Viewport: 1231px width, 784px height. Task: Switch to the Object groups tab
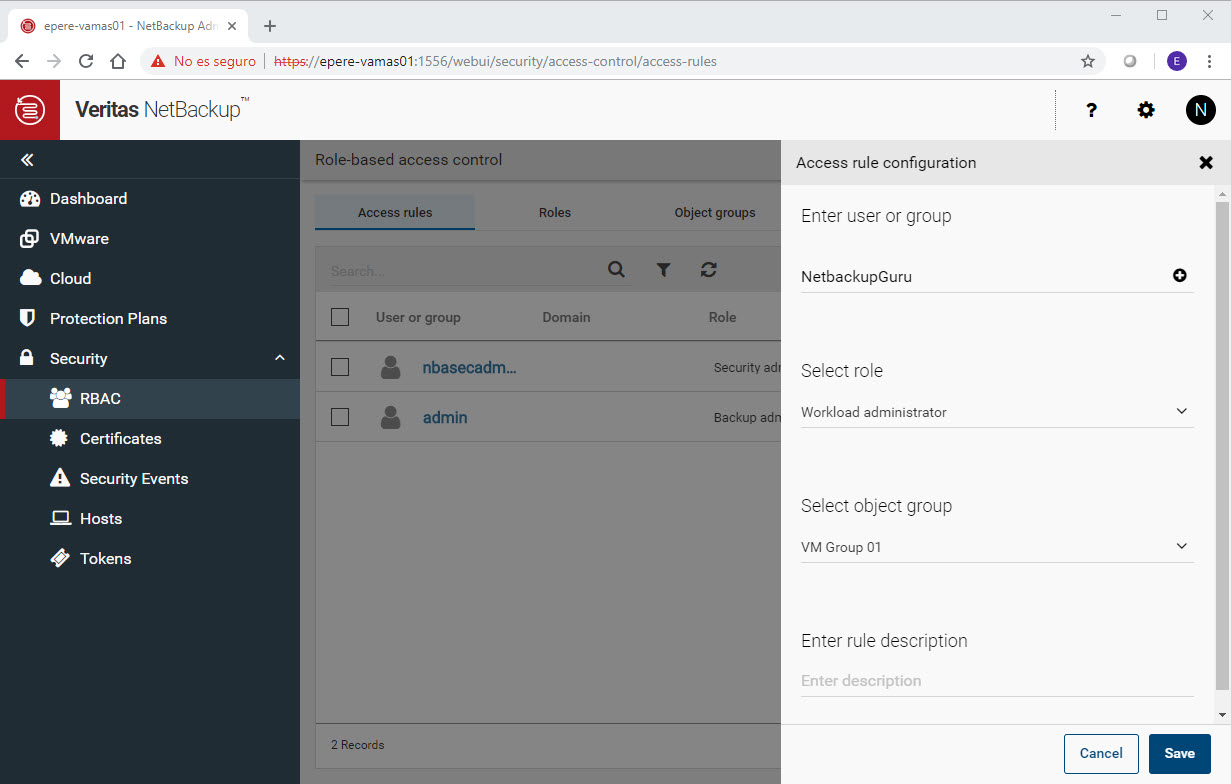click(715, 212)
